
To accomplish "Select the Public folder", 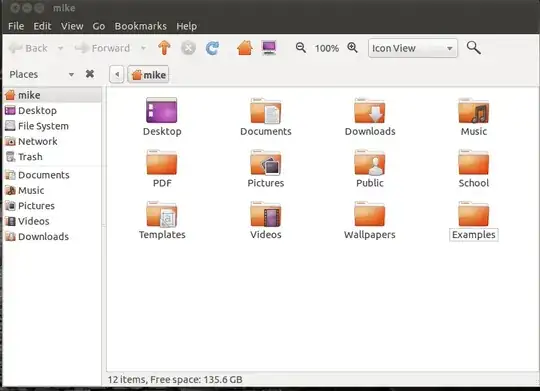I will pyautogui.click(x=370, y=168).
